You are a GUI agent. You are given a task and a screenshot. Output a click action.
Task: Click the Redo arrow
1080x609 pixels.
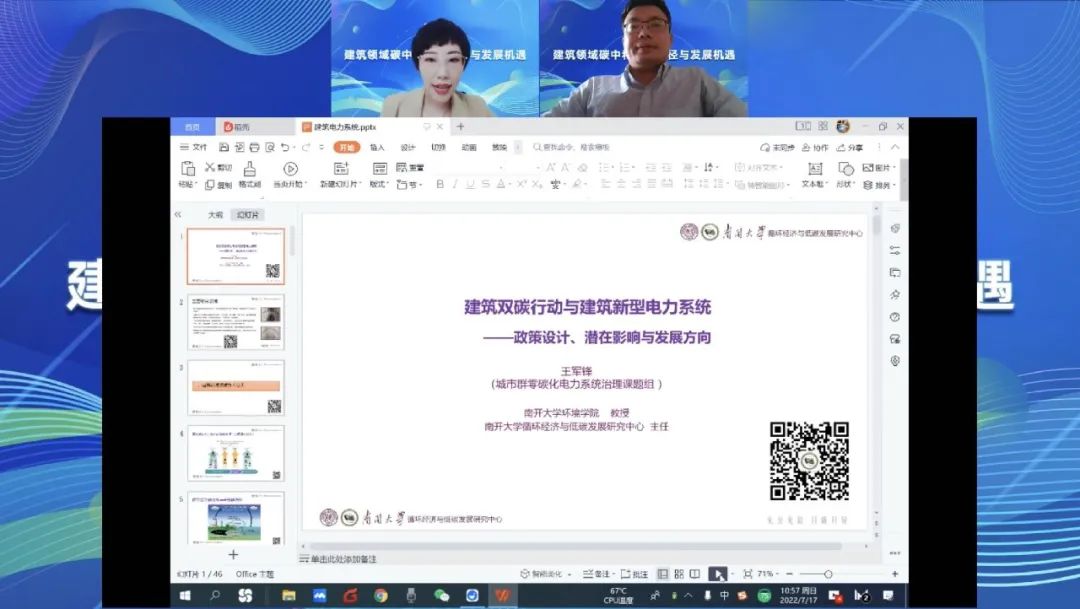(x=306, y=147)
